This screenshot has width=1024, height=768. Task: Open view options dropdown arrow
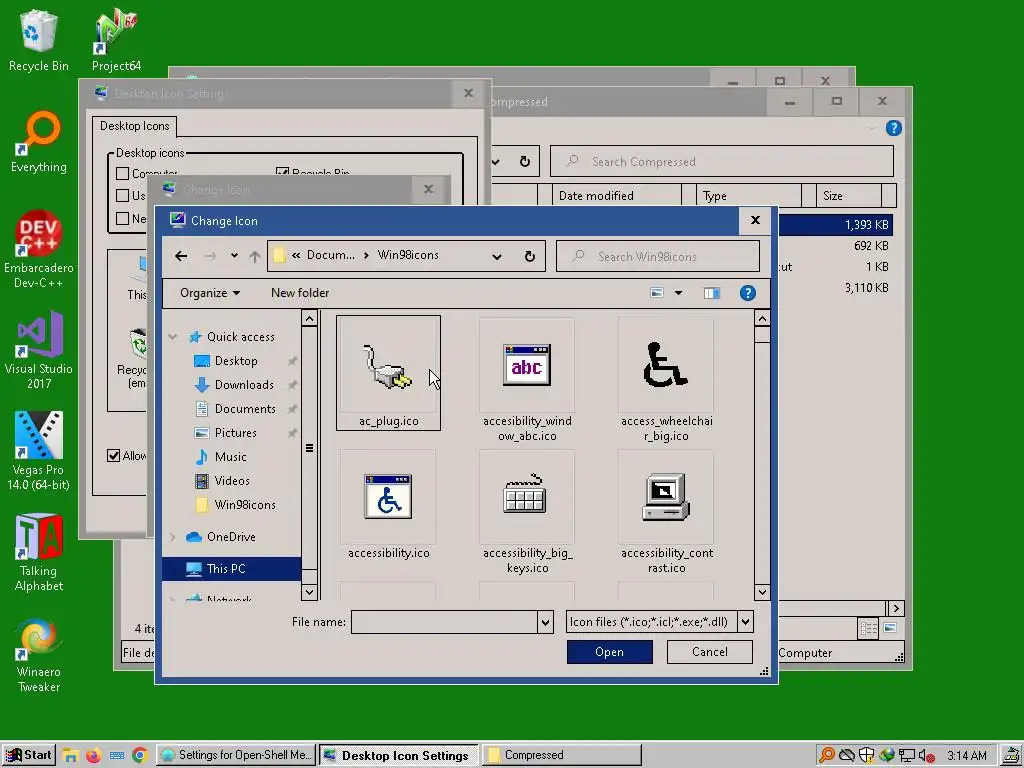(x=679, y=293)
